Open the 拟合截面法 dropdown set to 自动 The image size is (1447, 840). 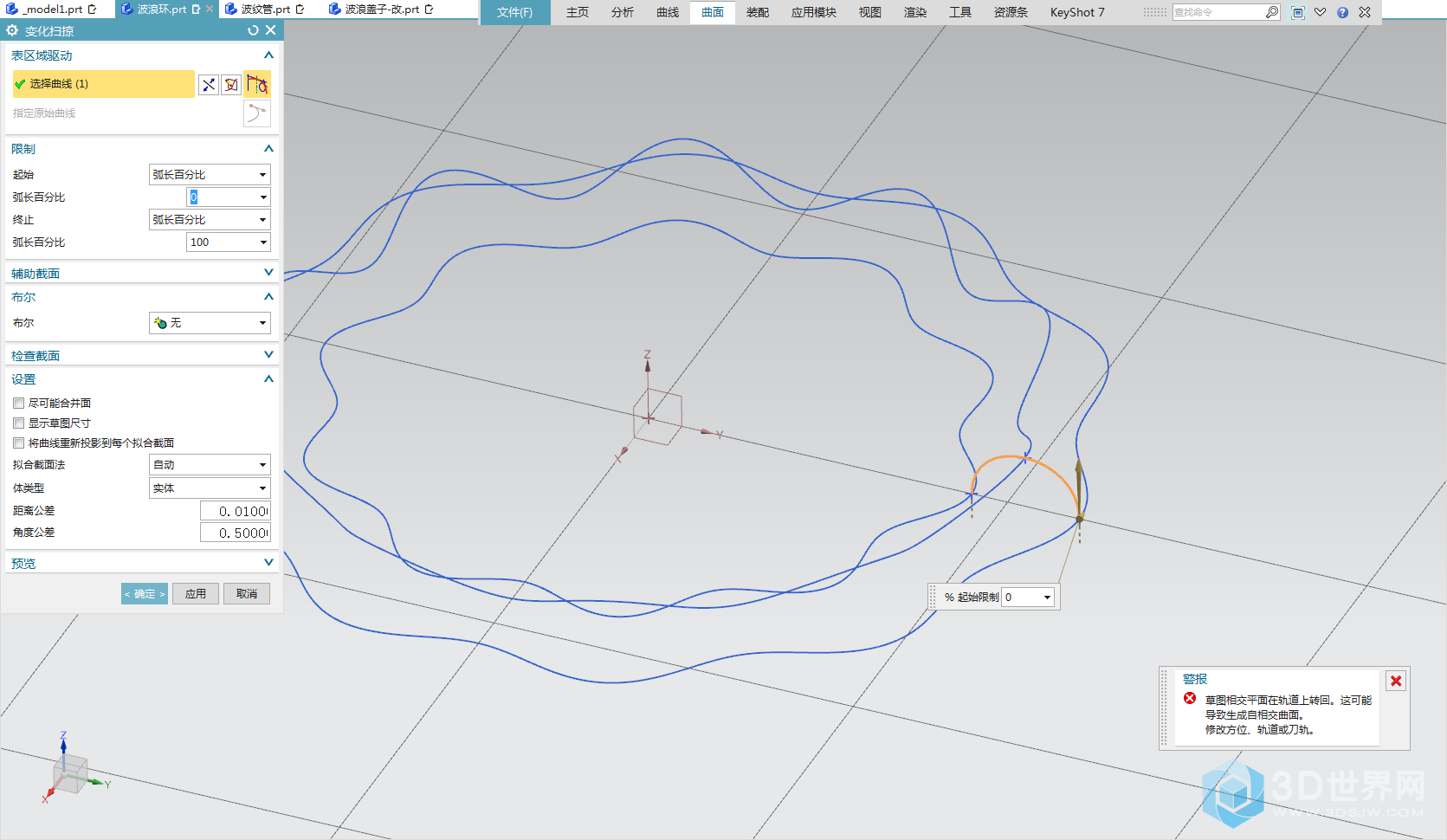[x=210, y=465]
